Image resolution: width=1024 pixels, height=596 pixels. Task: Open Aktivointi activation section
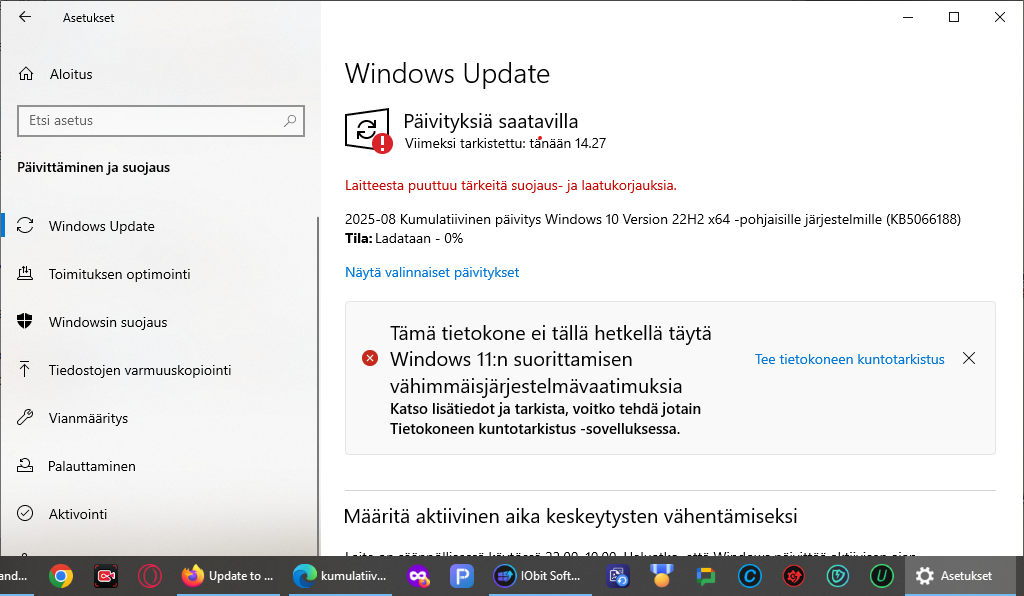point(78,514)
